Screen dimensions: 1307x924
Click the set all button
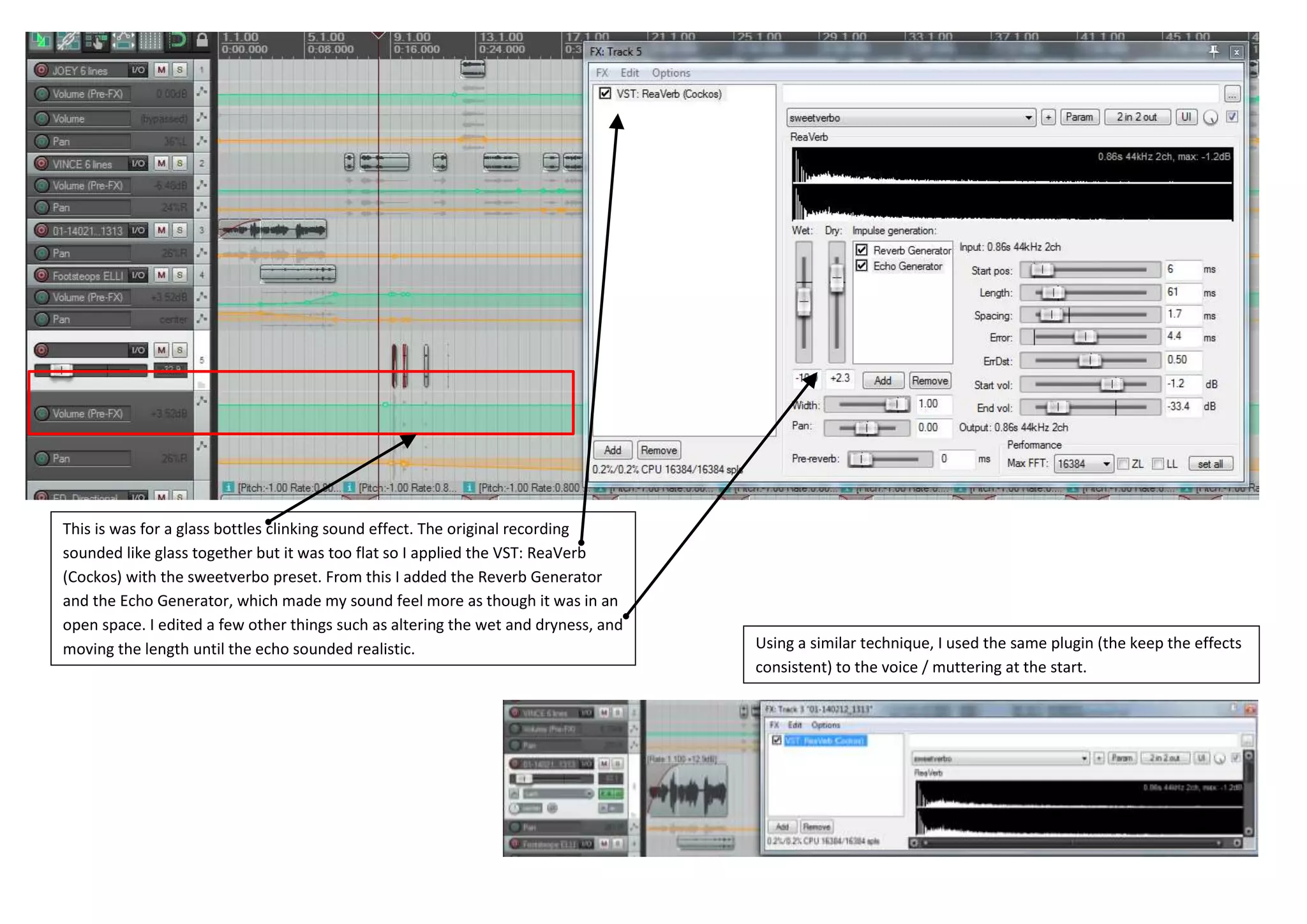coord(1210,464)
